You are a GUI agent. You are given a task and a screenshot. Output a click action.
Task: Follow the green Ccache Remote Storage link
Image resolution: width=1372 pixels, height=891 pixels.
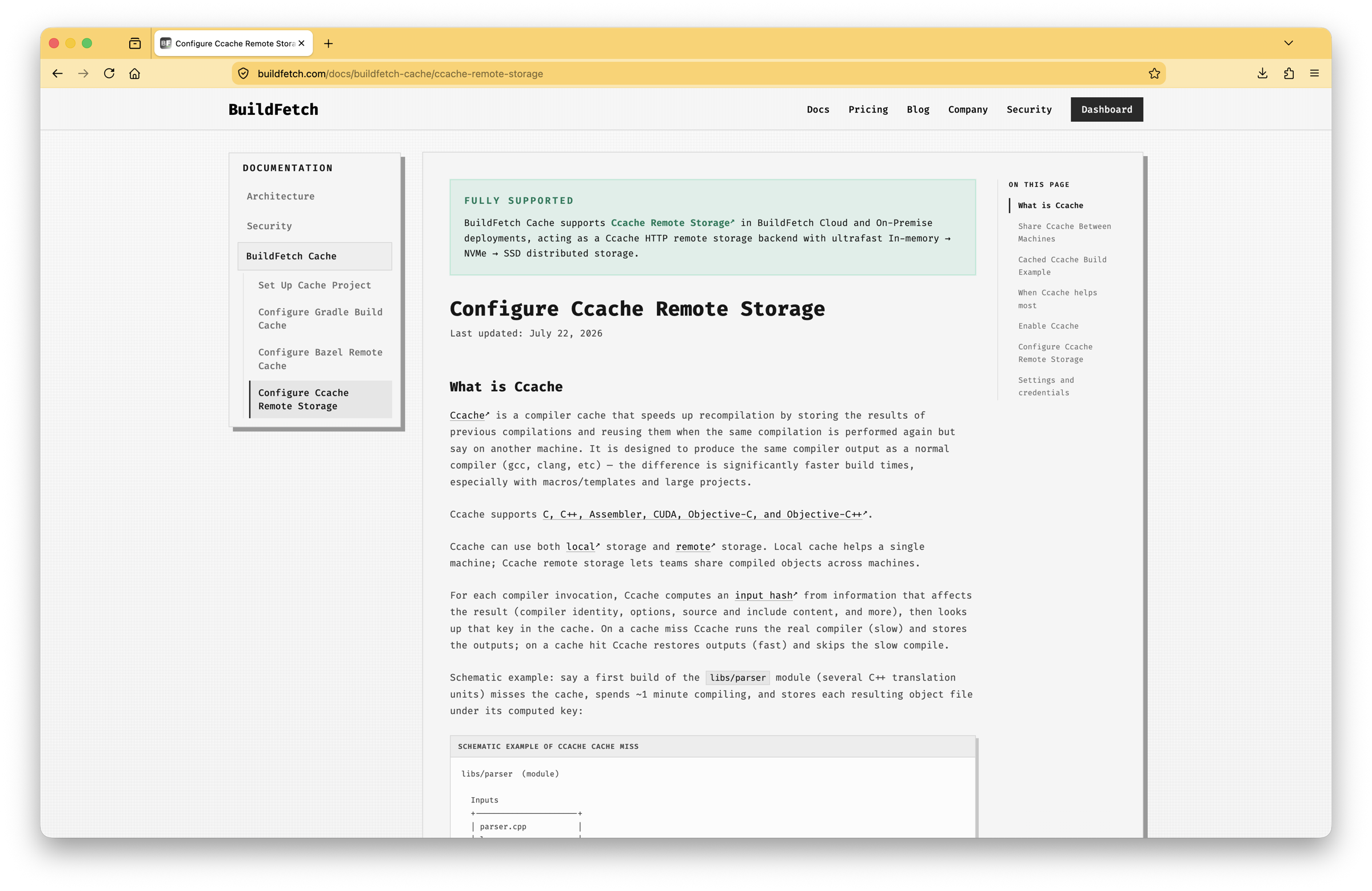click(x=672, y=223)
